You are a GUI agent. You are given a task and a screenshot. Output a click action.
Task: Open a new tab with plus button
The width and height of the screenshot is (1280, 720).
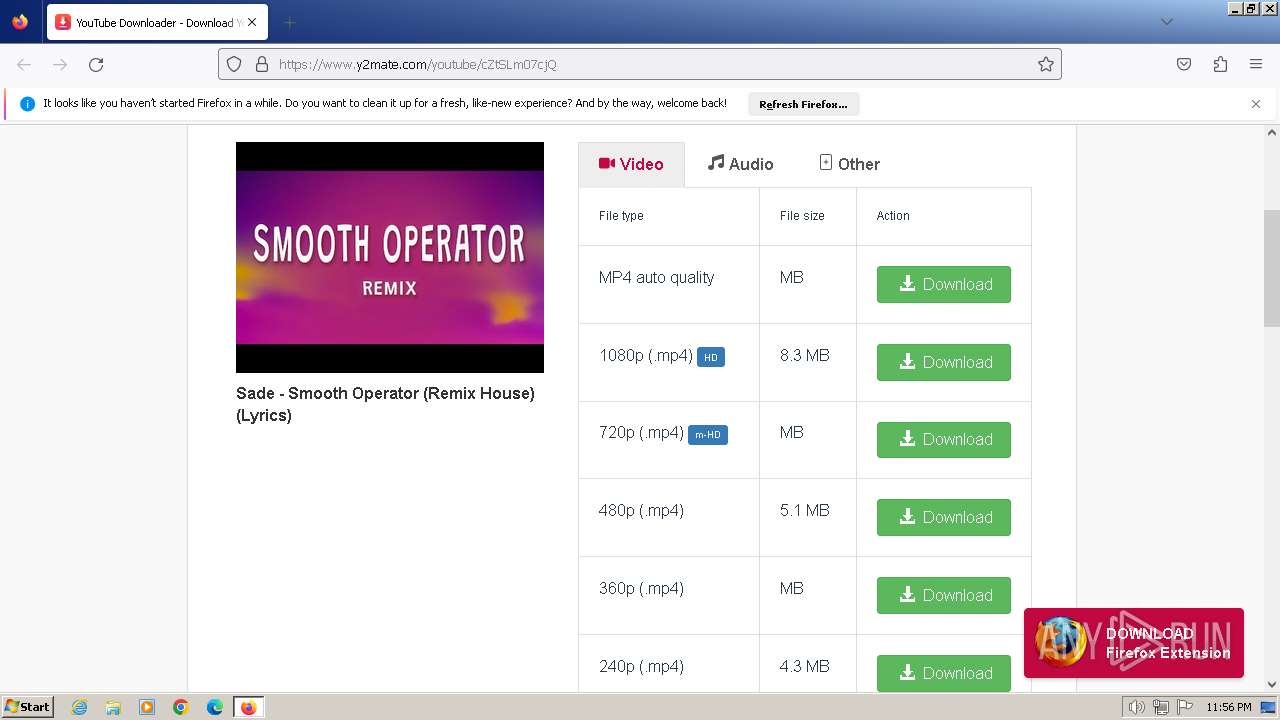click(x=289, y=22)
